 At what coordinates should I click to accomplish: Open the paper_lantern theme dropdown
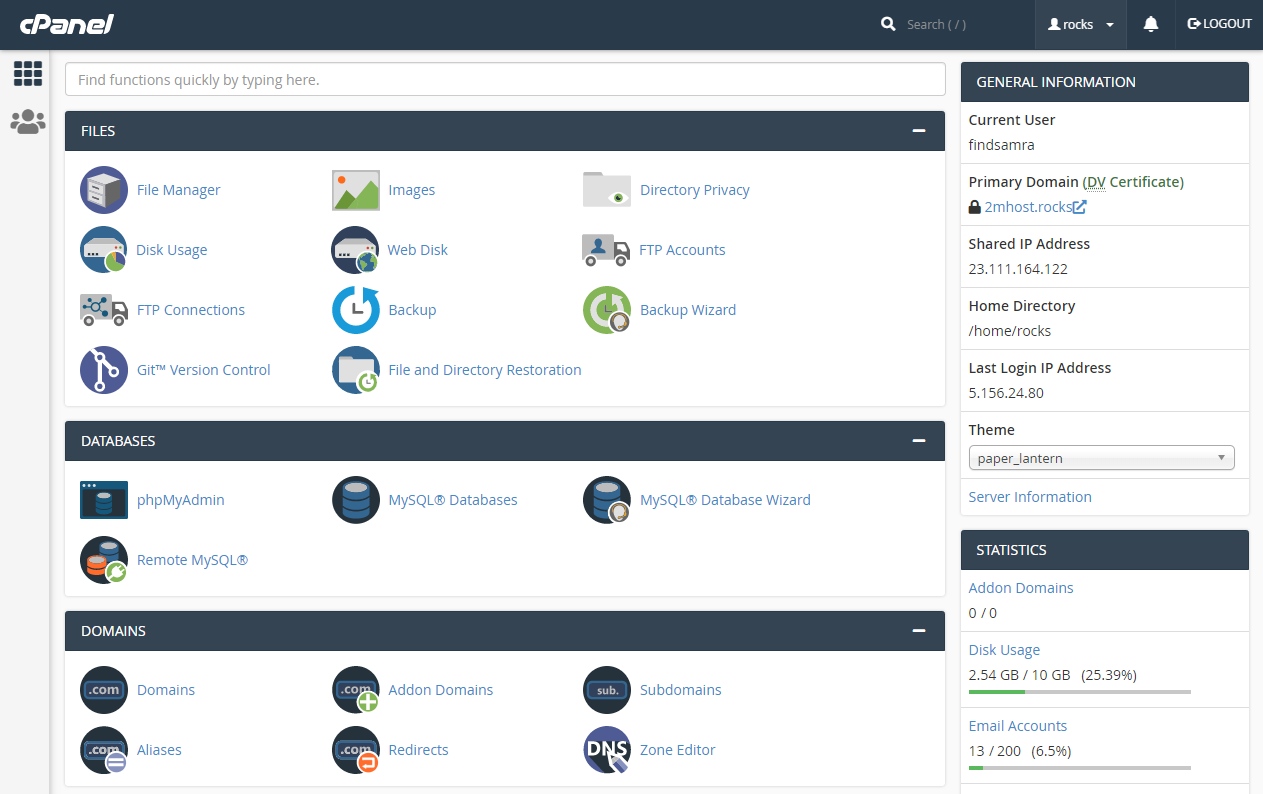pyautogui.click(x=1101, y=458)
